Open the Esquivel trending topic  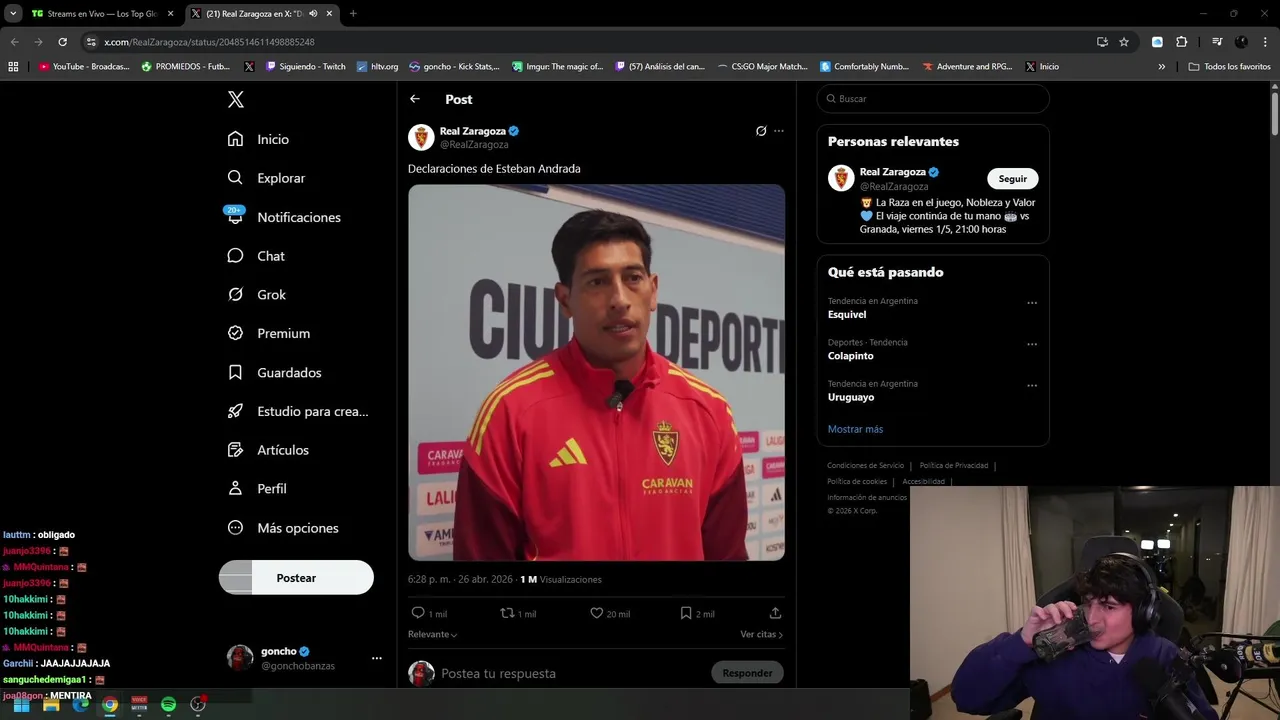coord(847,315)
